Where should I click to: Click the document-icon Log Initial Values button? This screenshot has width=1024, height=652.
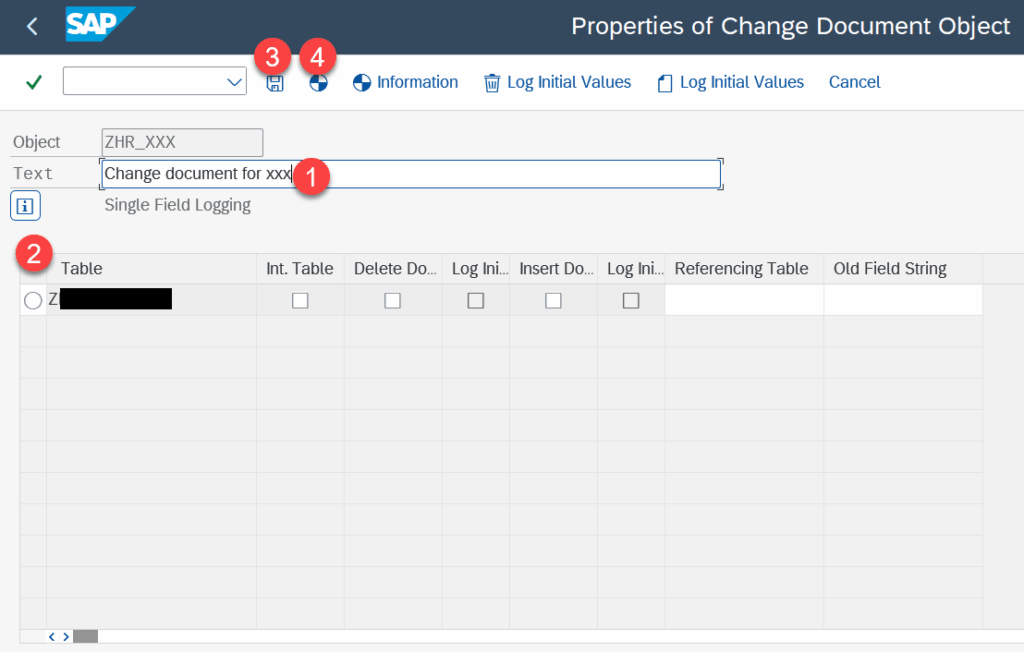click(731, 82)
